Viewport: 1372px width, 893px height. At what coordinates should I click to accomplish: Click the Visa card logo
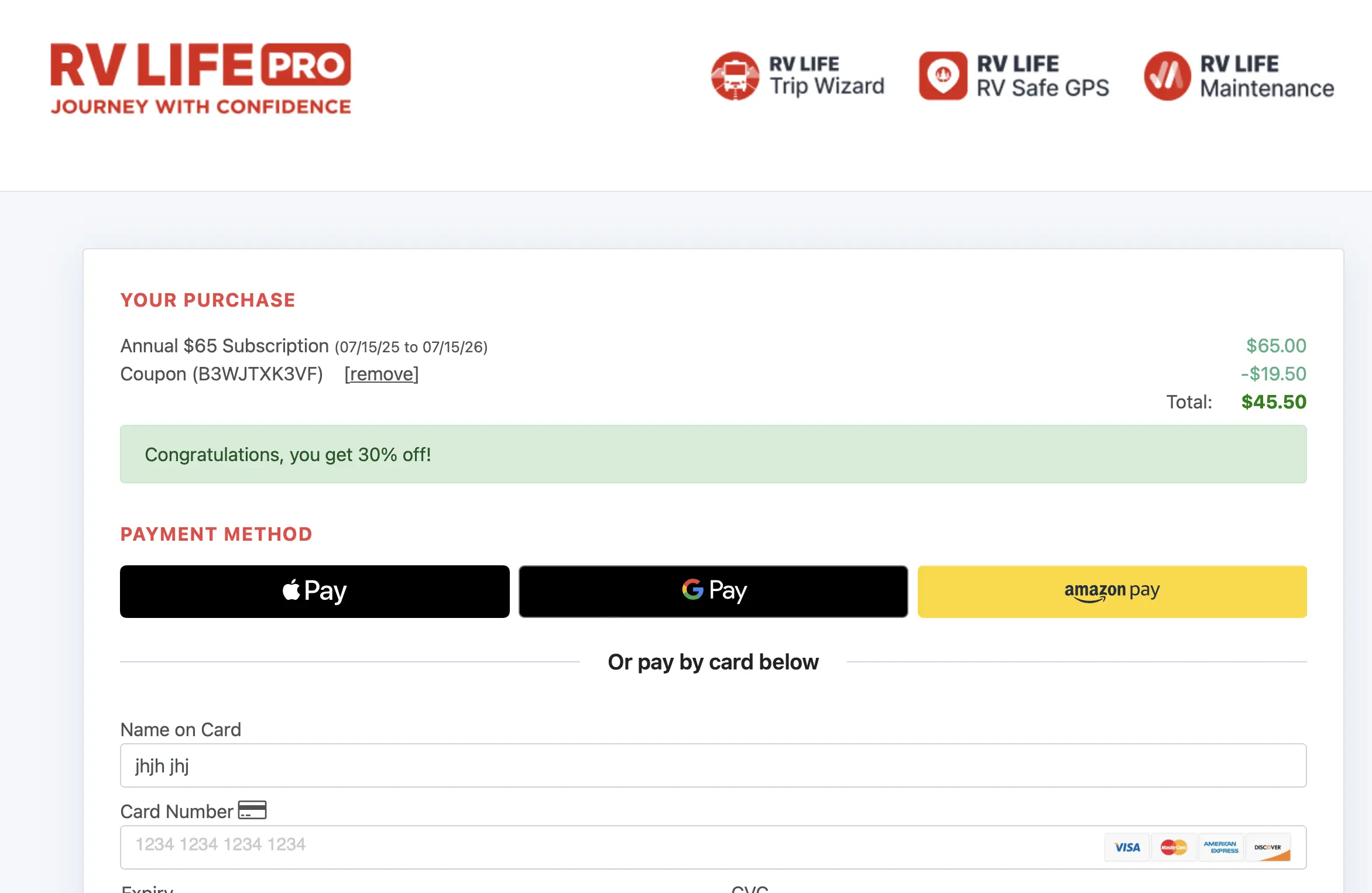(x=1127, y=847)
